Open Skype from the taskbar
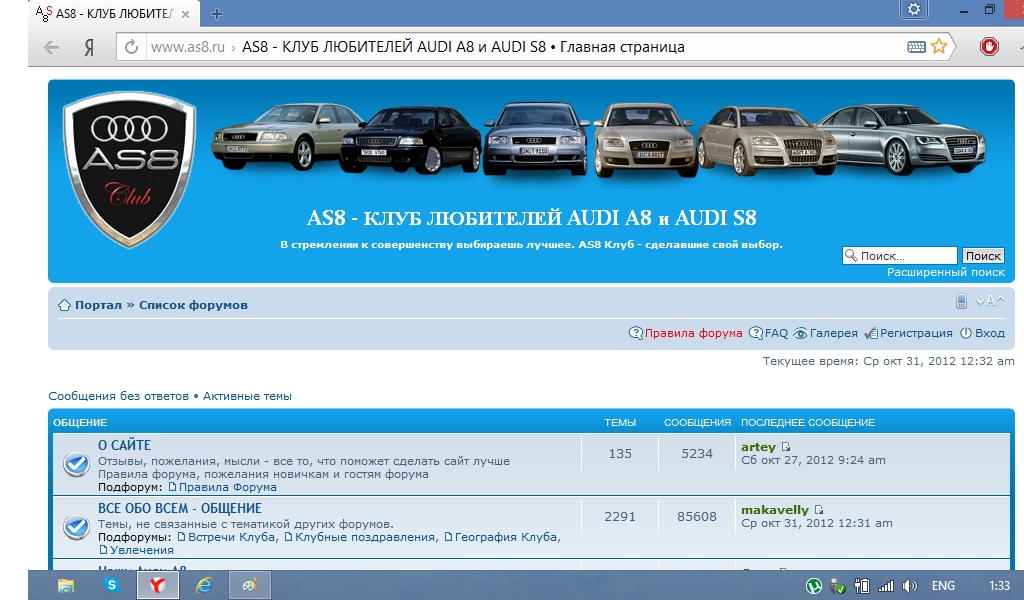Screen dimensions: 1024x600 [113, 585]
